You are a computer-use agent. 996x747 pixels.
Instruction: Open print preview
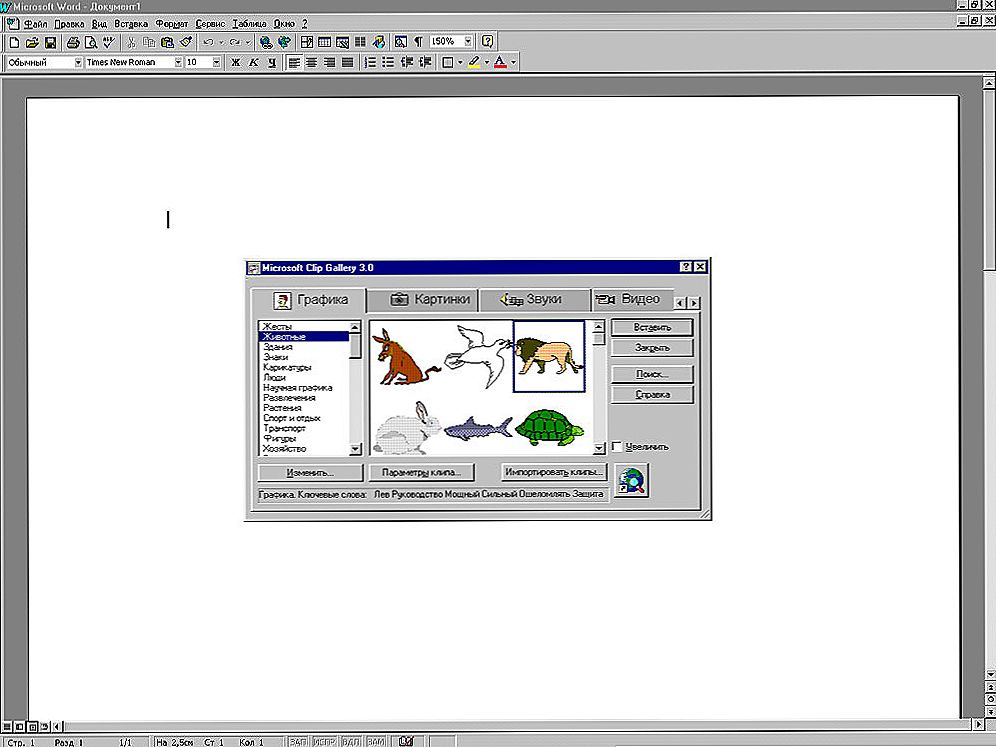tap(91, 43)
